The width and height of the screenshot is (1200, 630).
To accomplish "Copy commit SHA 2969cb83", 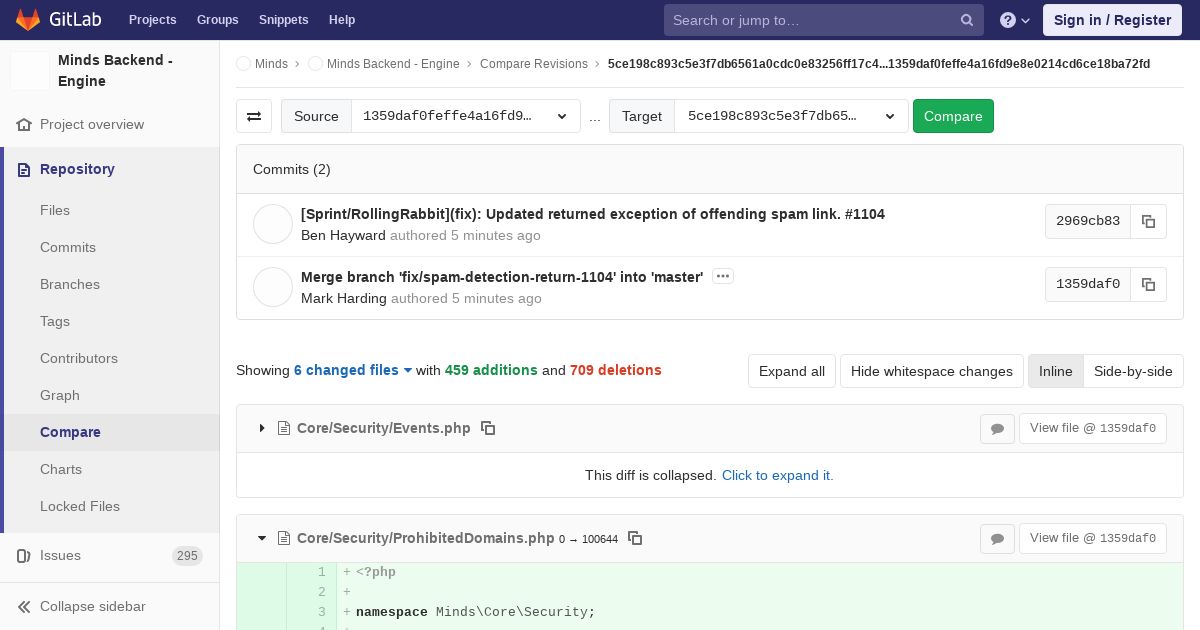I will (x=1148, y=221).
